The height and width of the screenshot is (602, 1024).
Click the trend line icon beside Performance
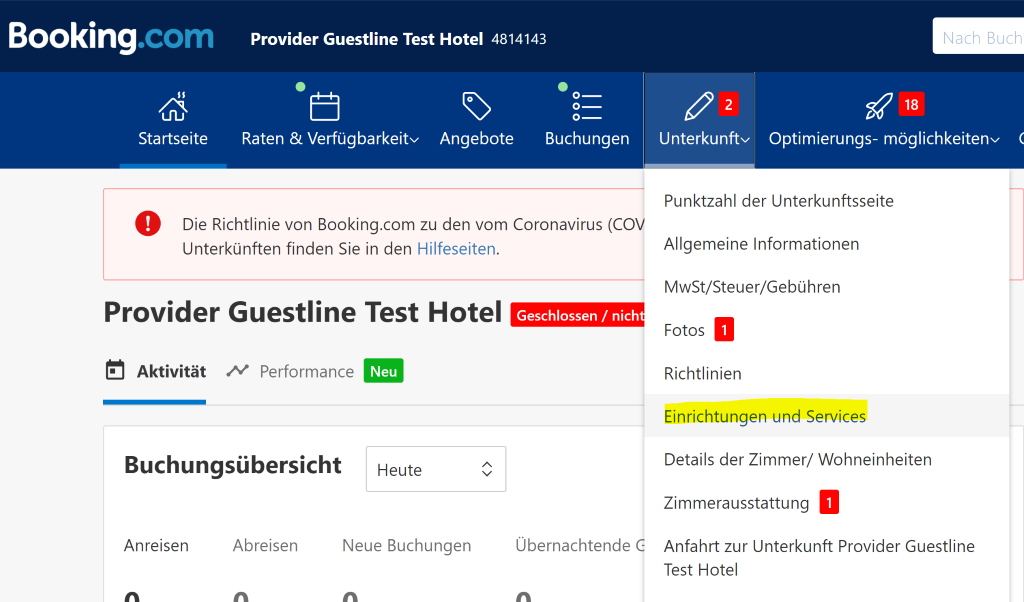coord(237,371)
